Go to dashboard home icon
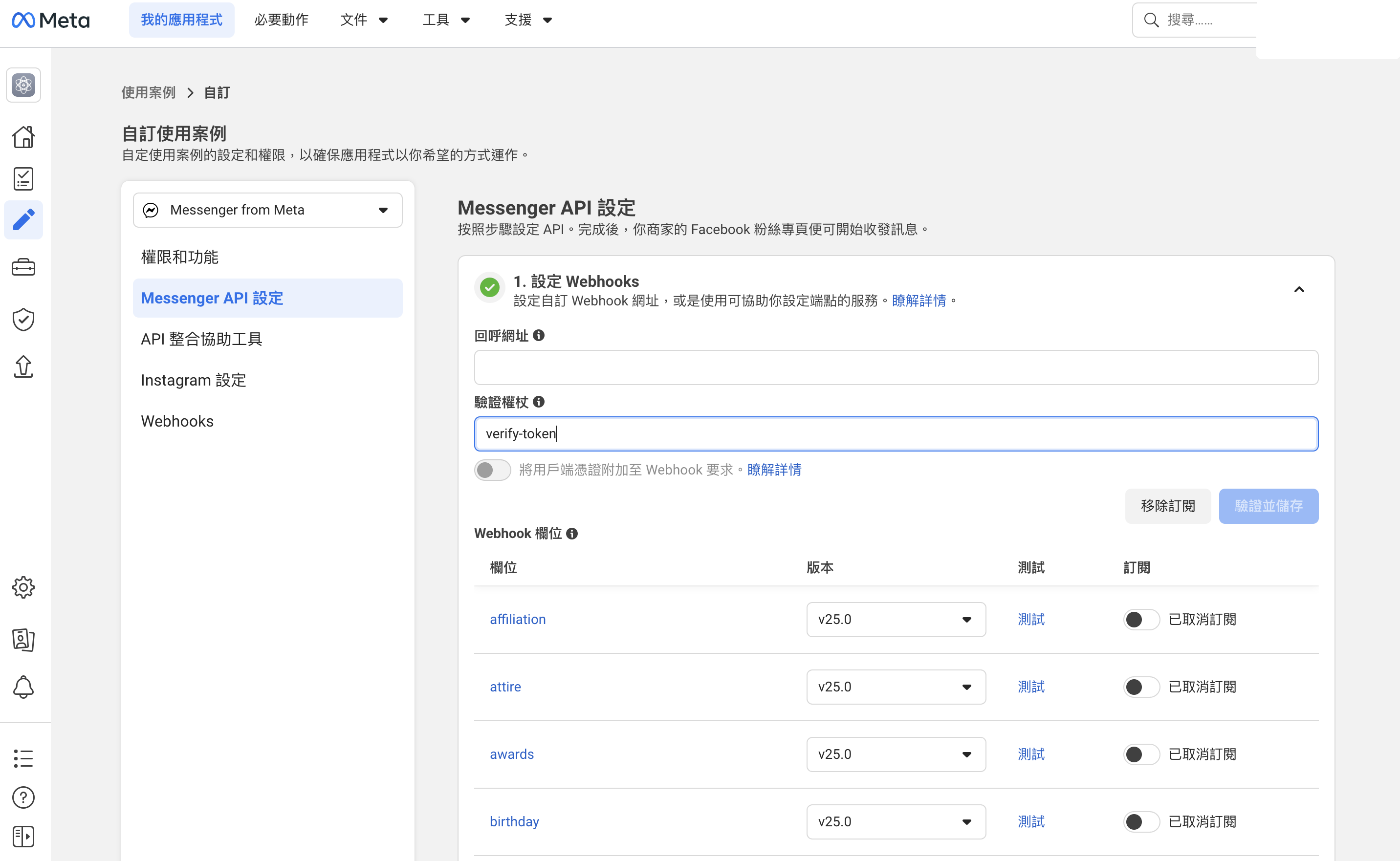 [23, 137]
